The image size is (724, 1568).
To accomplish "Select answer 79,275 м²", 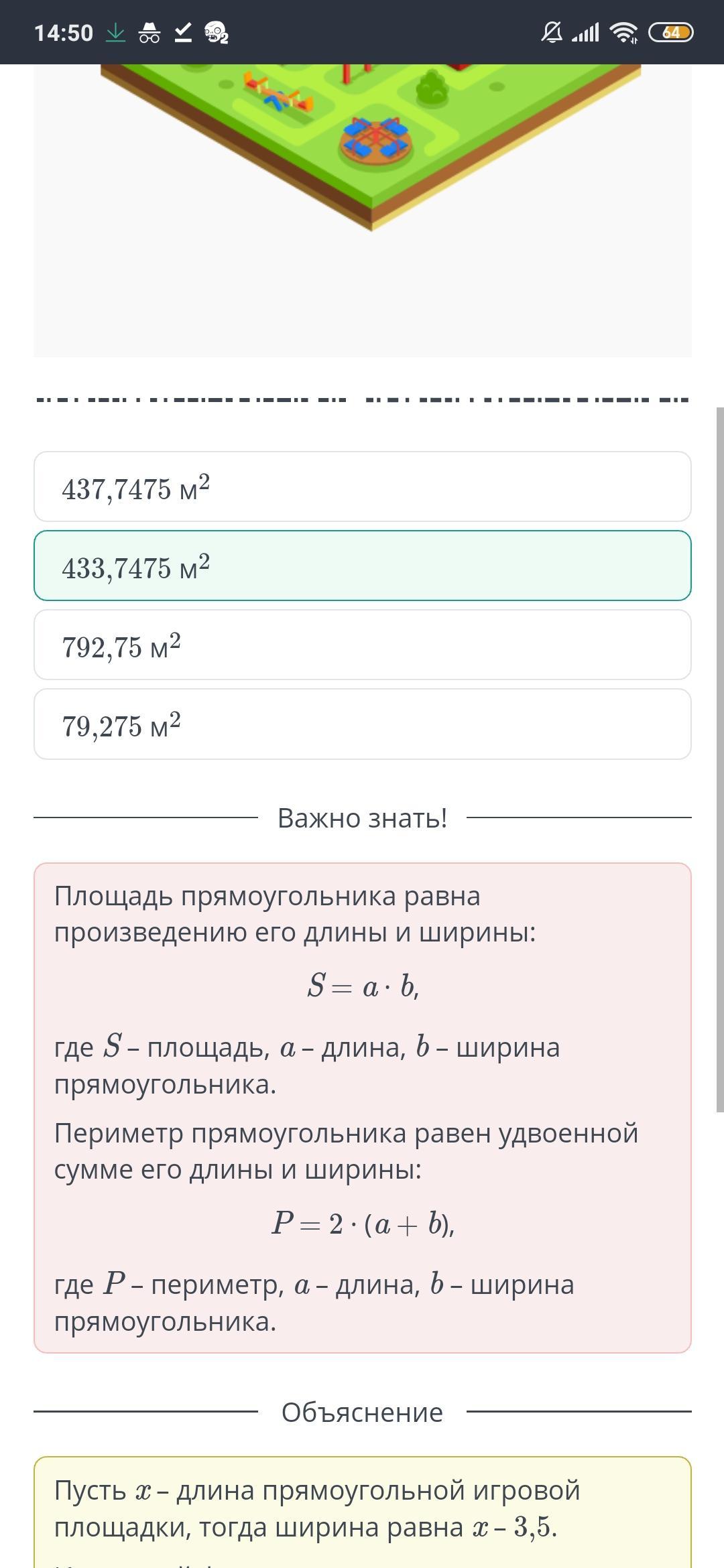I will tap(362, 724).
